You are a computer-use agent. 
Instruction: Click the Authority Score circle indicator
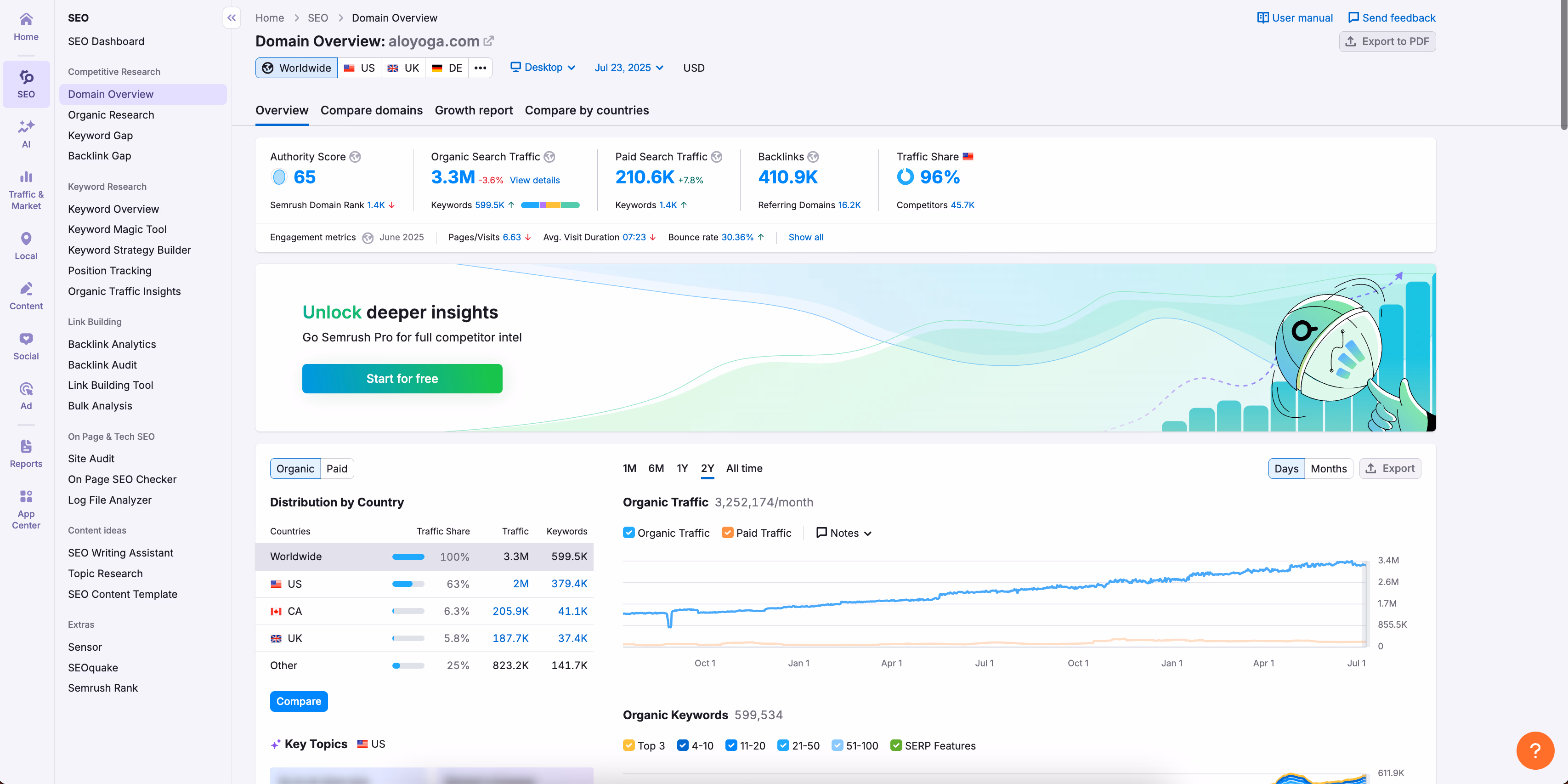pyautogui.click(x=279, y=177)
